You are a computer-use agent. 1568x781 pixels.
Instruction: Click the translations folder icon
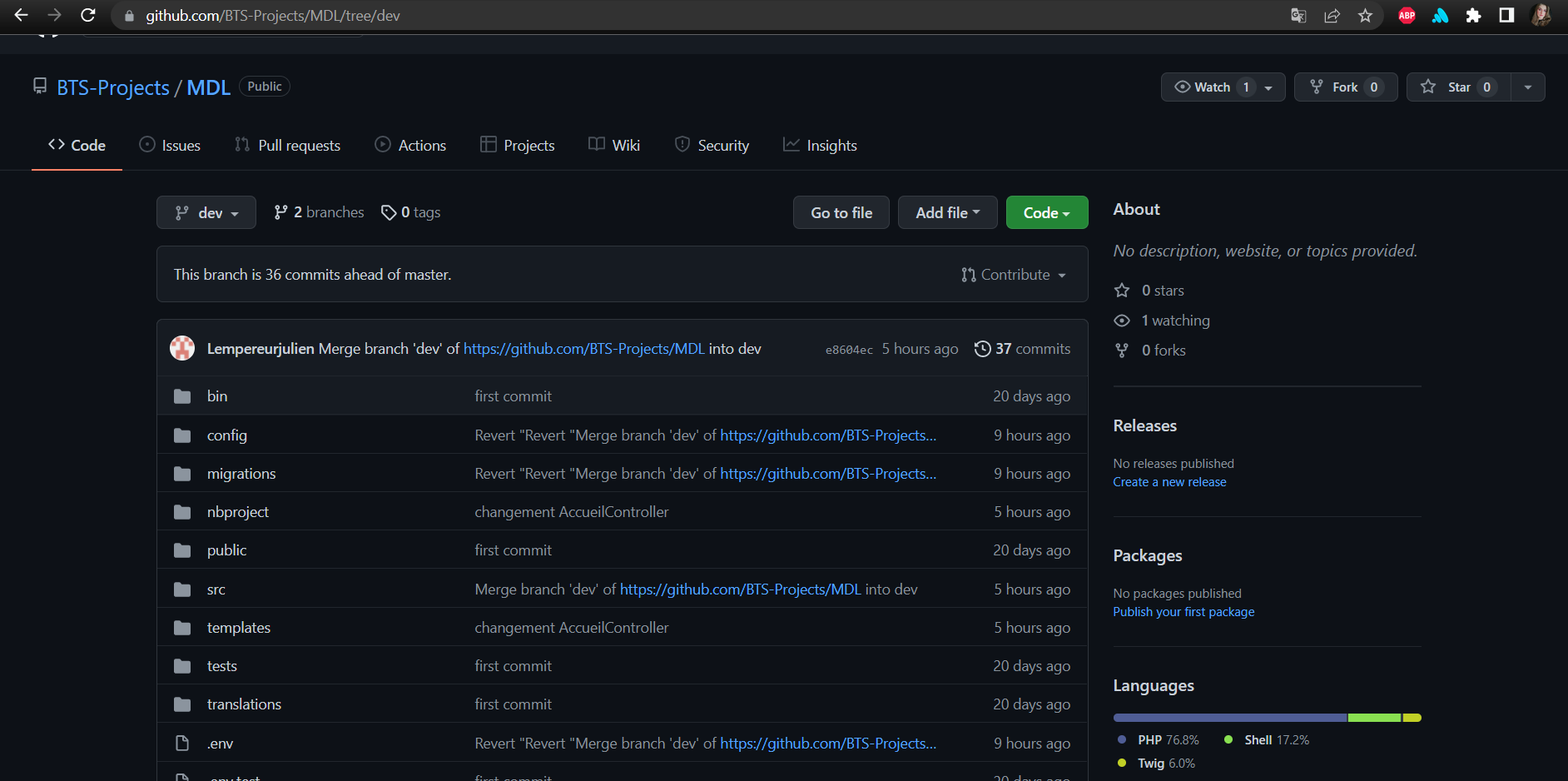click(x=182, y=704)
